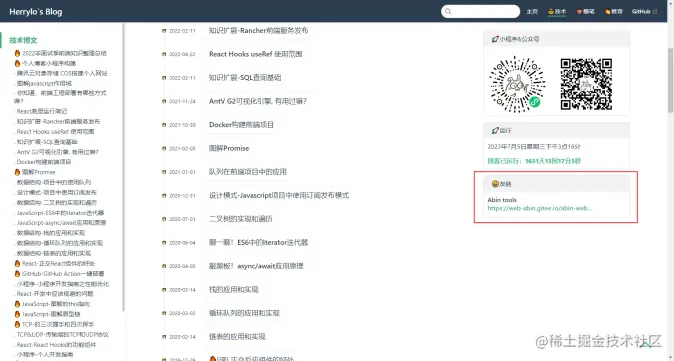
Task: Open the external-link icon beside GitHub
Action: pos(655,12)
